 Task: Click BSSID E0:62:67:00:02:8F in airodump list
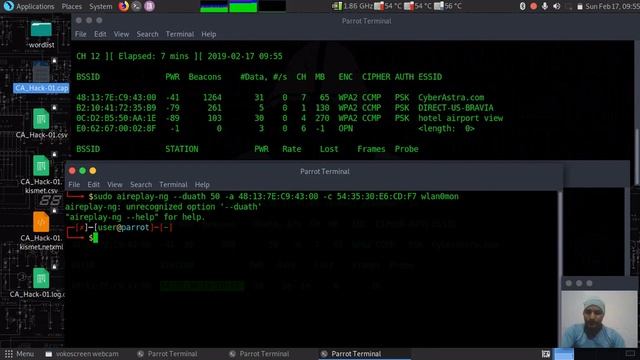tap(116, 129)
